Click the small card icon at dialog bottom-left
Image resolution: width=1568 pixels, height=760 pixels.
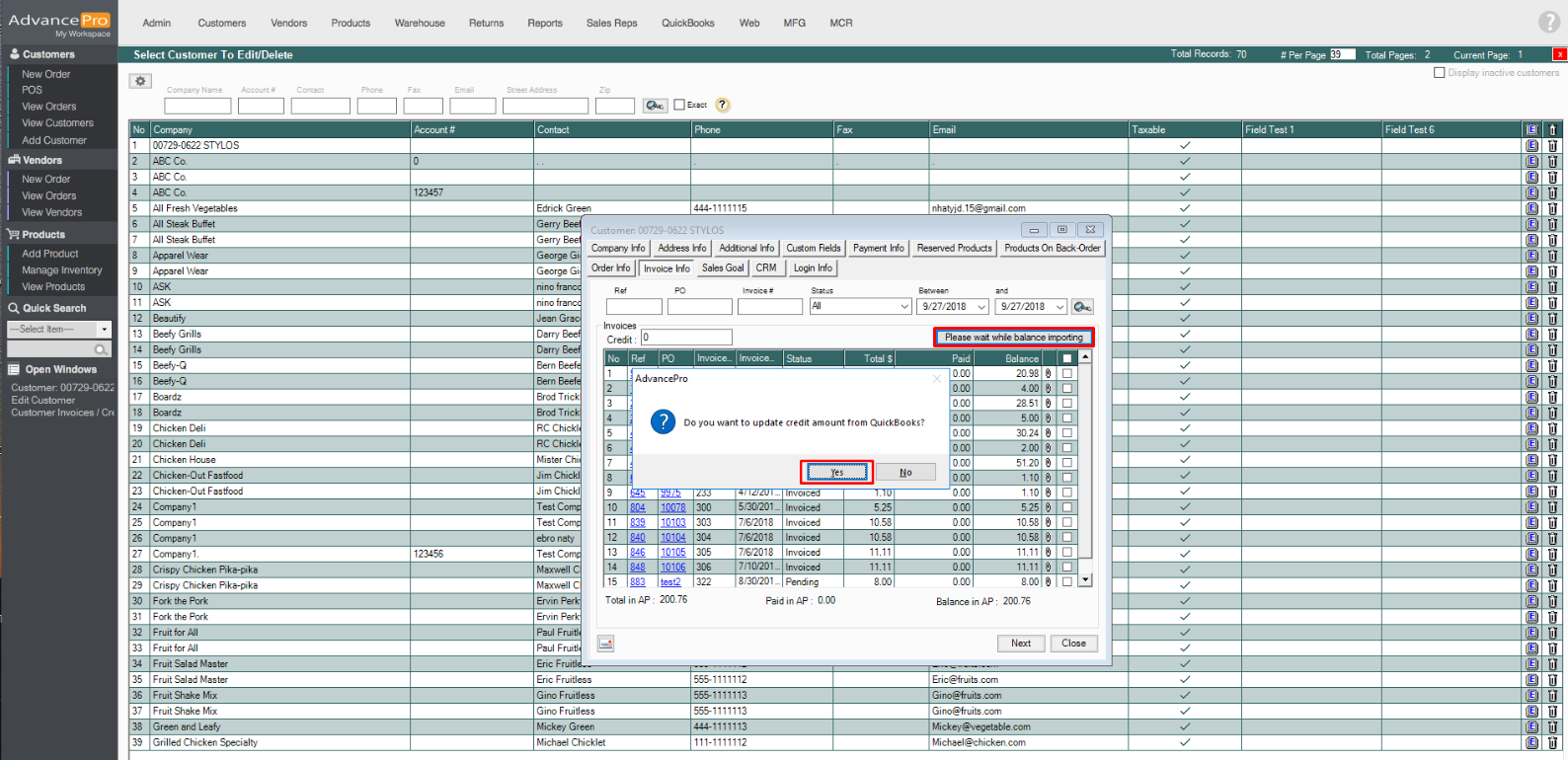coord(606,644)
